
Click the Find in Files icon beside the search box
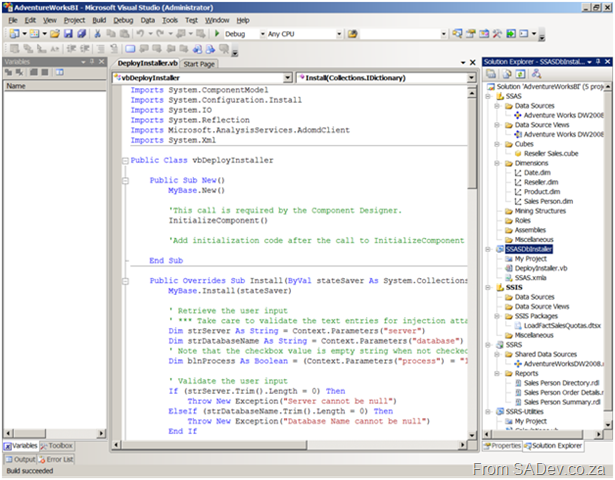coord(353,34)
